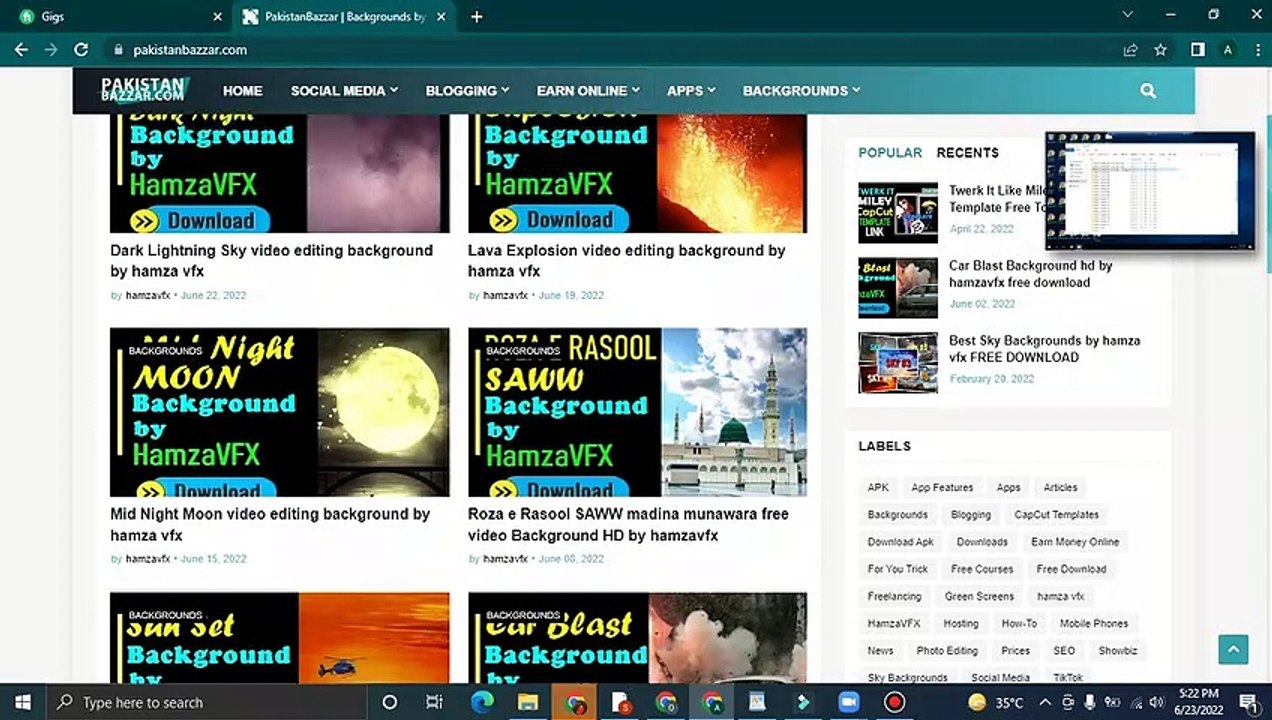Open File Explorer from the taskbar
The image size is (1272, 720).
[x=528, y=702]
